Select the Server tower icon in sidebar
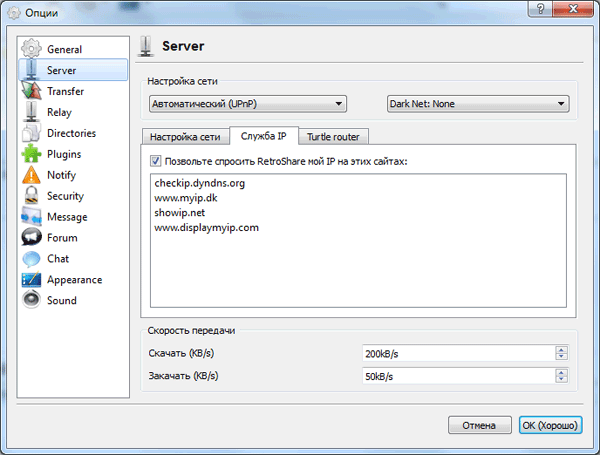600x455 pixels. pyautogui.click(x=31, y=70)
